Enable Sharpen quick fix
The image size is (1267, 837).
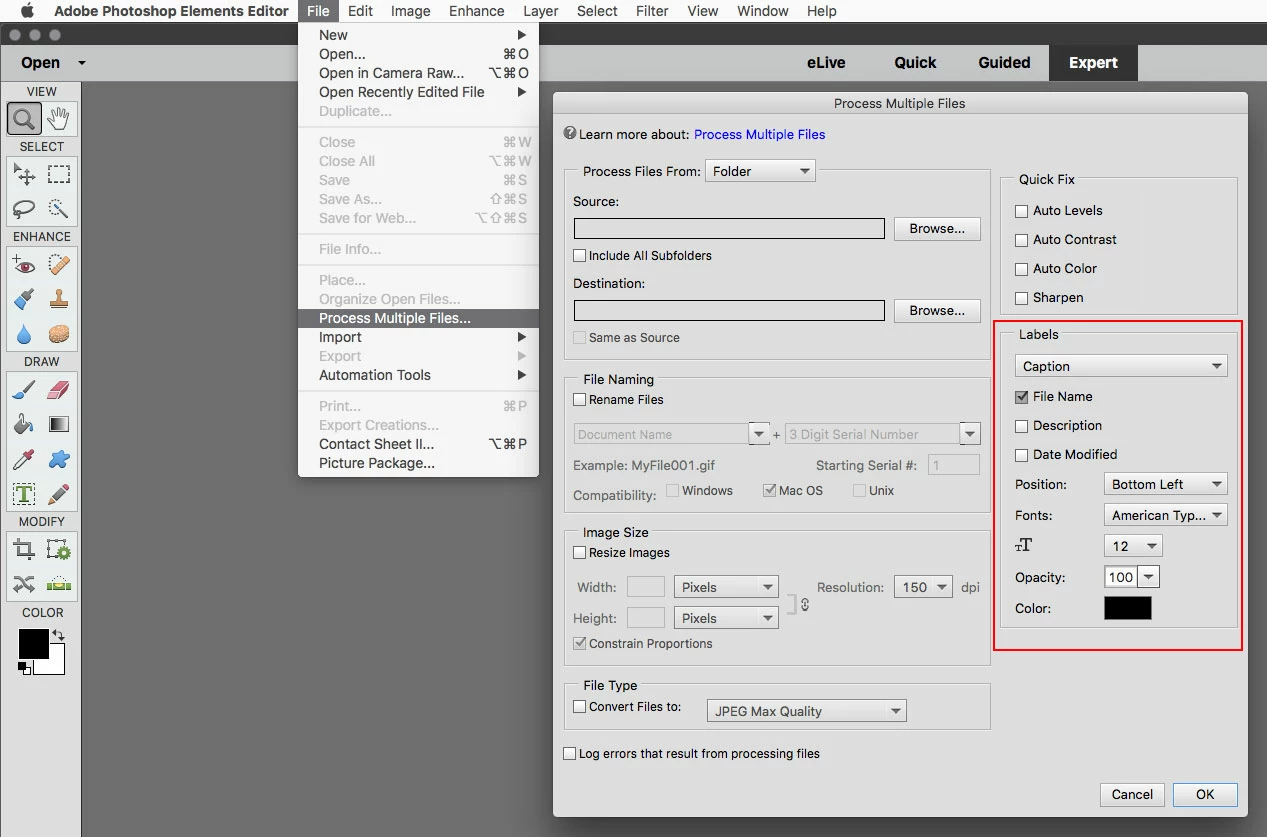click(1021, 298)
